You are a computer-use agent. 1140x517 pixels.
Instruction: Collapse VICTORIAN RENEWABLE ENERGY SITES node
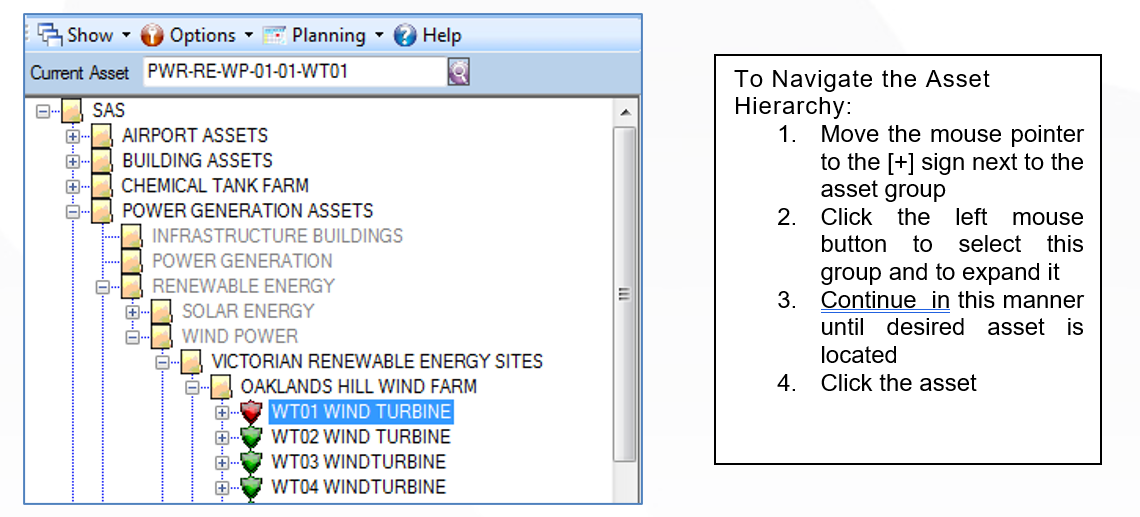161,362
